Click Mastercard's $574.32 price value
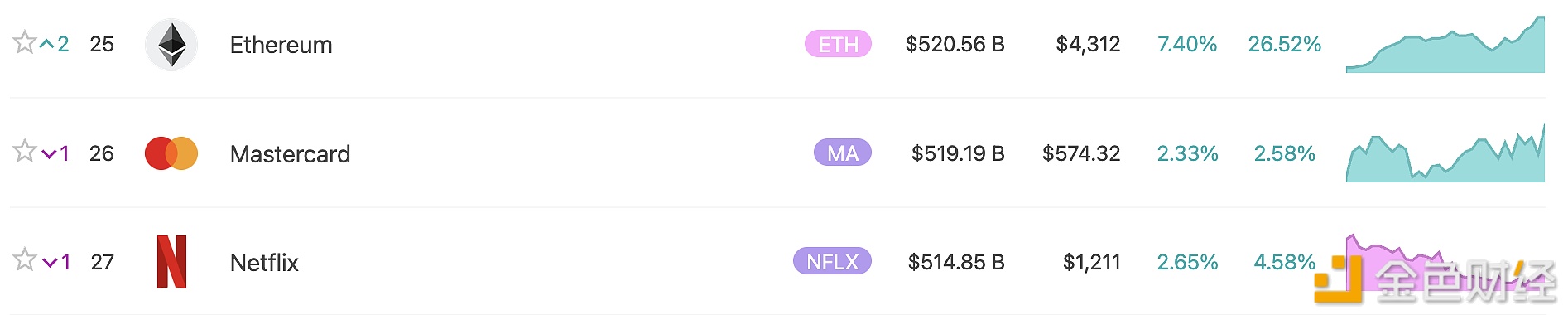 pyautogui.click(x=1081, y=153)
